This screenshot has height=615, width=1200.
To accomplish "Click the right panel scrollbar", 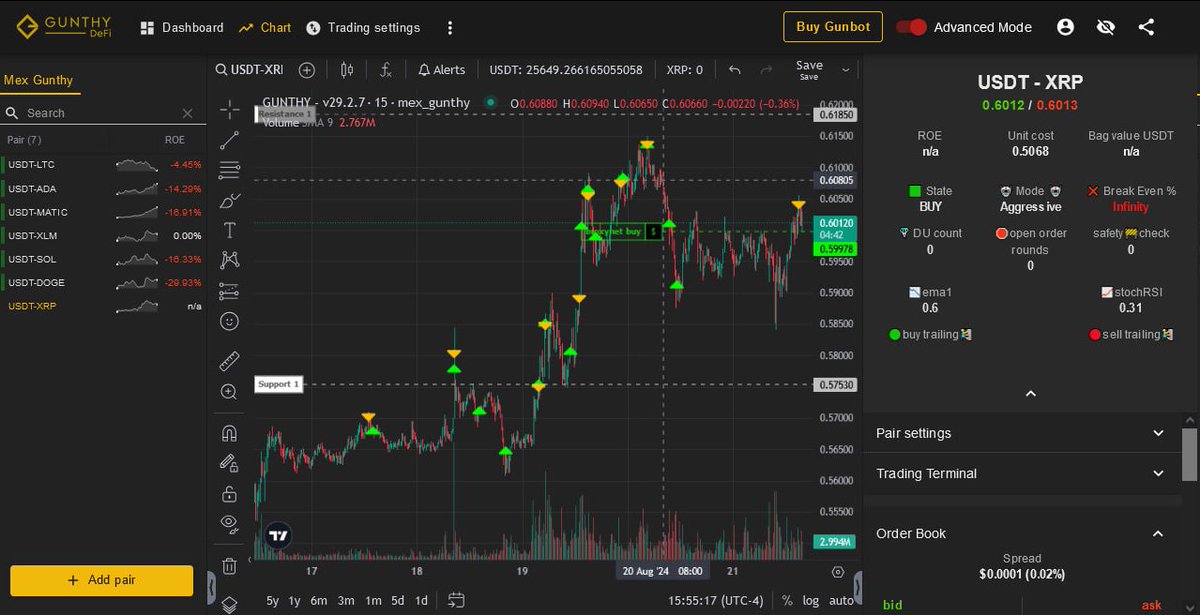I will [x=1189, y=455].
